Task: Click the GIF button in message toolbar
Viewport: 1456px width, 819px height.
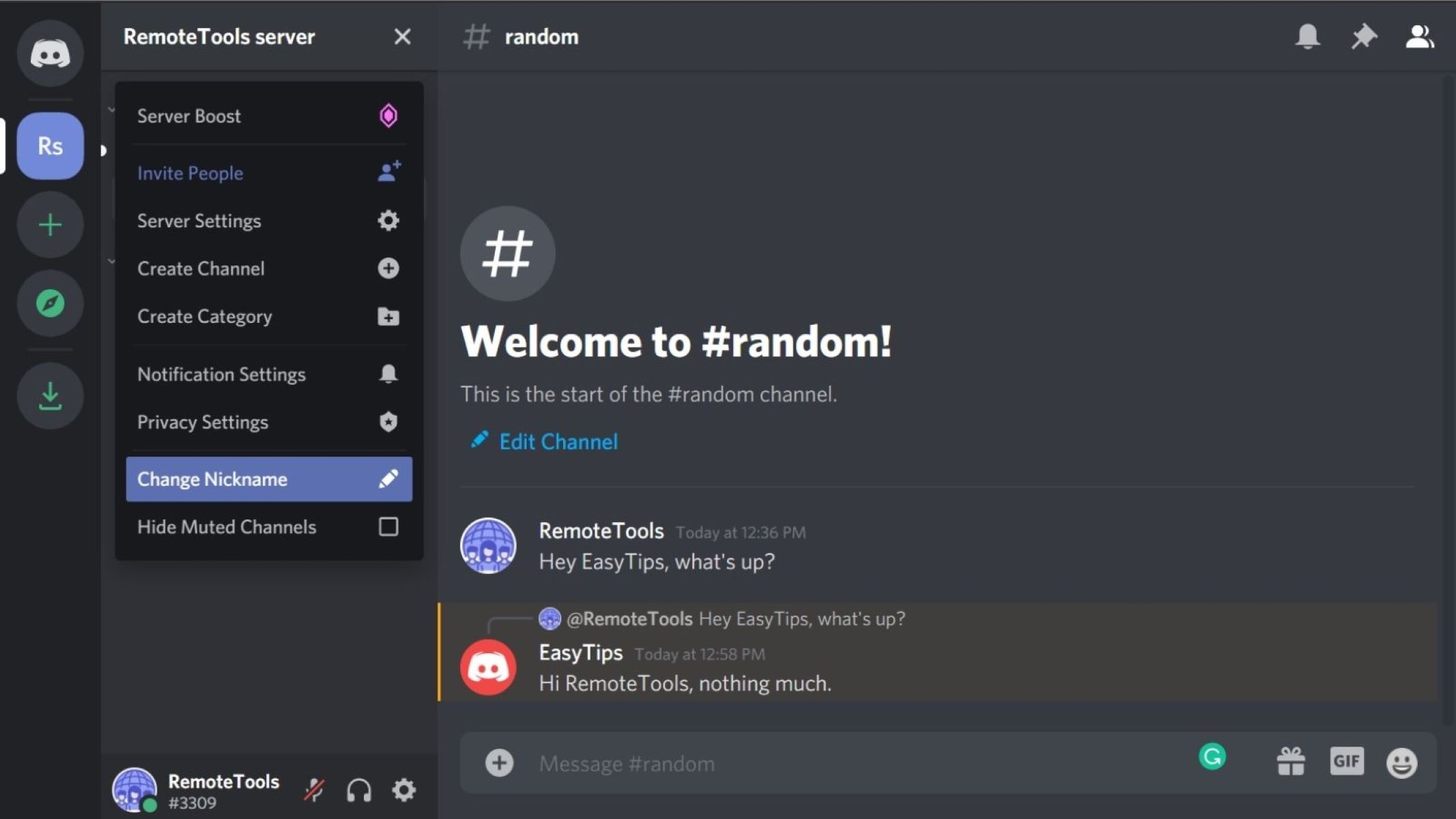Action: coord(1346,762)
